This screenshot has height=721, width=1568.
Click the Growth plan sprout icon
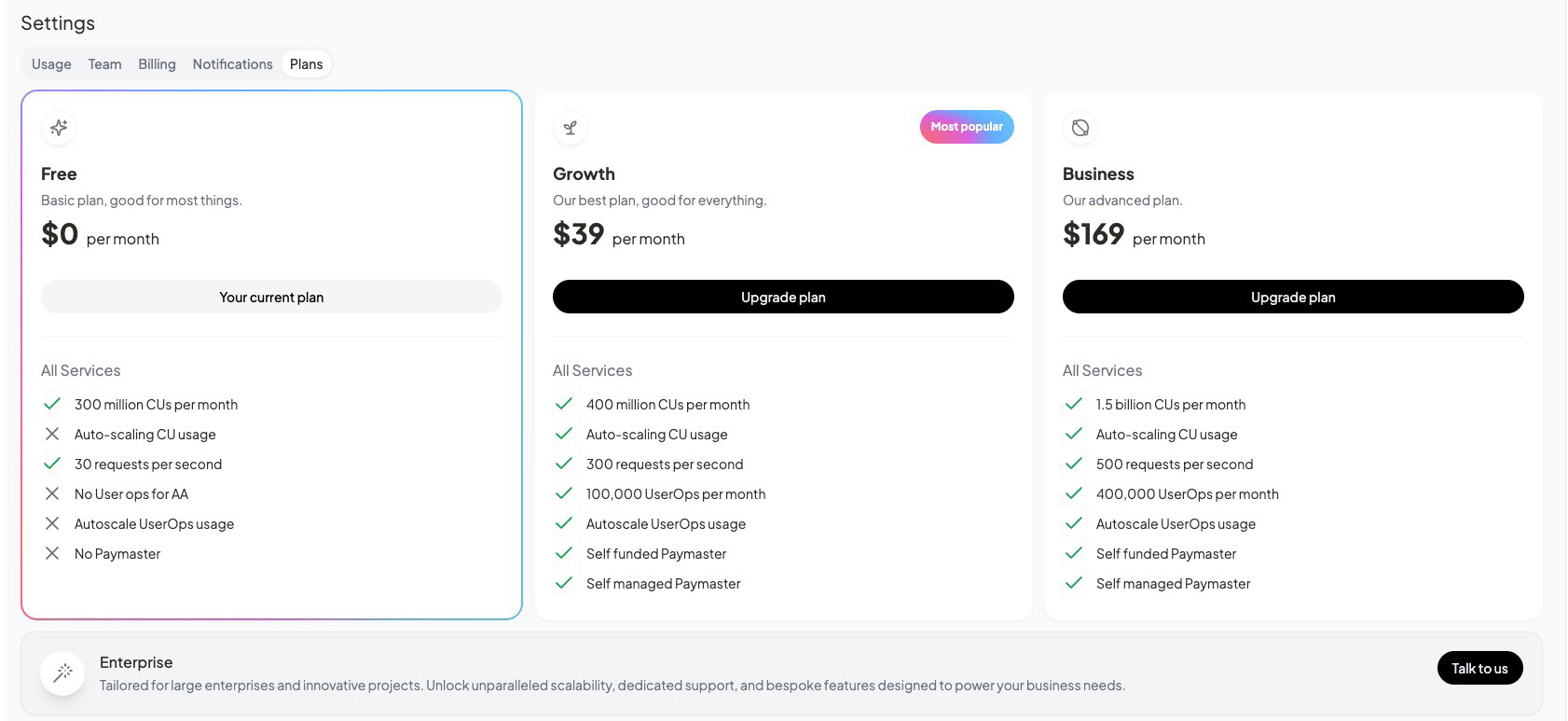[571, 128]
